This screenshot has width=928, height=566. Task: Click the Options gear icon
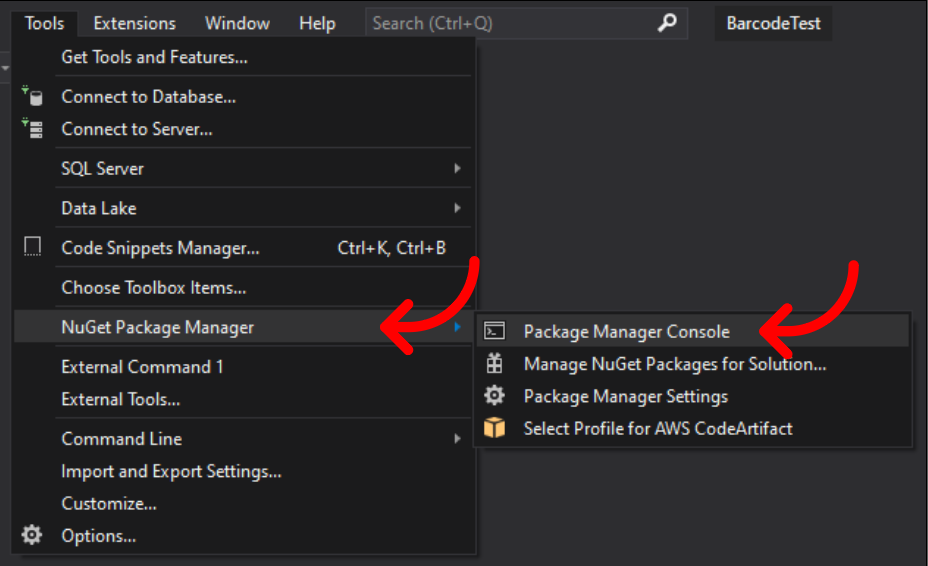32,535
